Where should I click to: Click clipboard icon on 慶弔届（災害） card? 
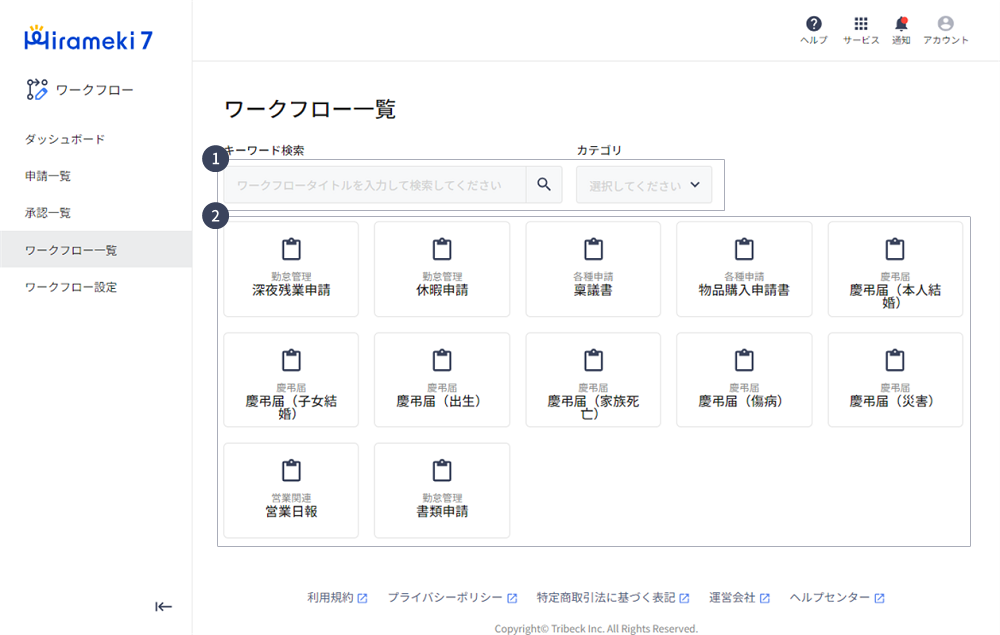point(895,360)
